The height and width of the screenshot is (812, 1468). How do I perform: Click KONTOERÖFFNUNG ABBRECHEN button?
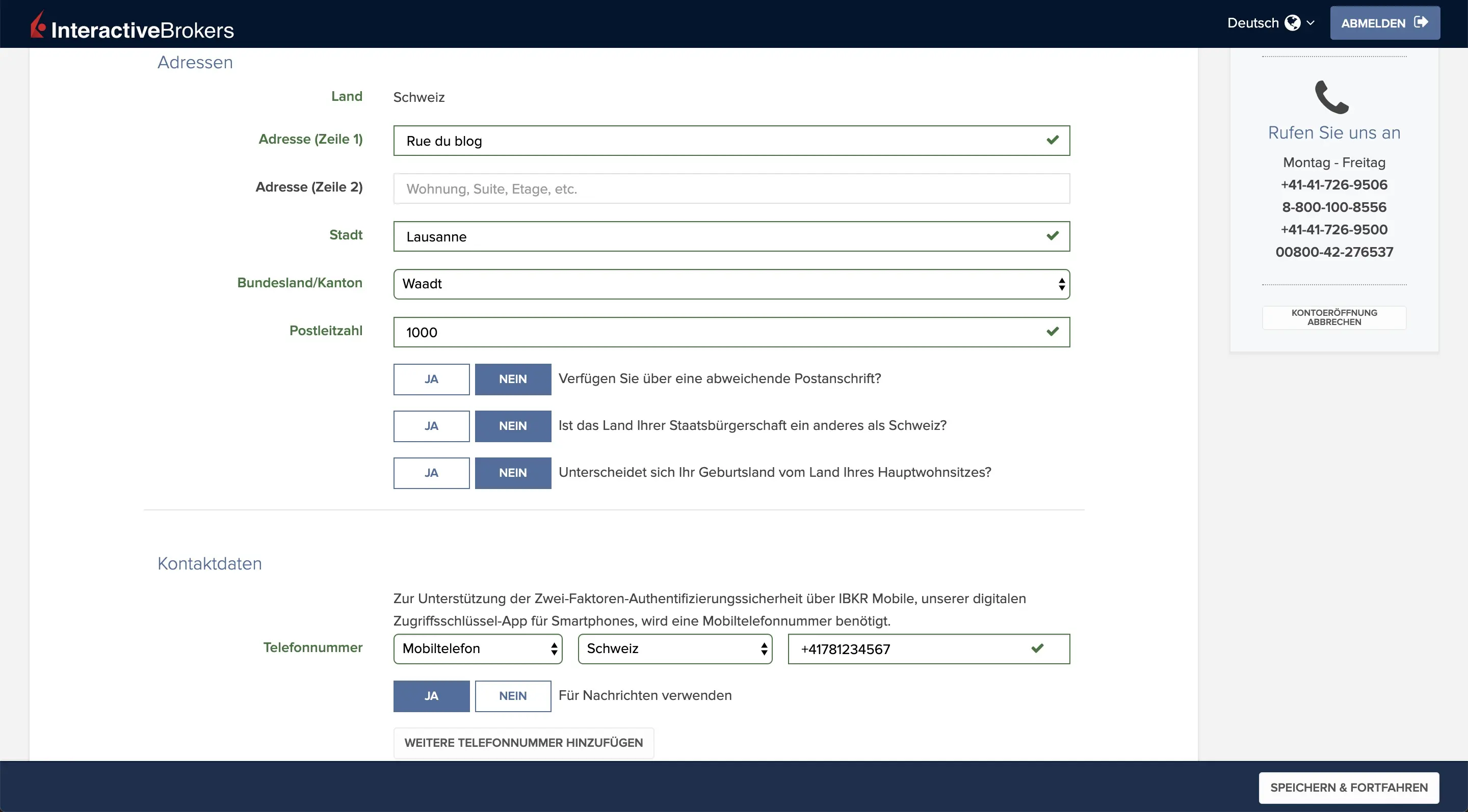(x=1333, y=317)
